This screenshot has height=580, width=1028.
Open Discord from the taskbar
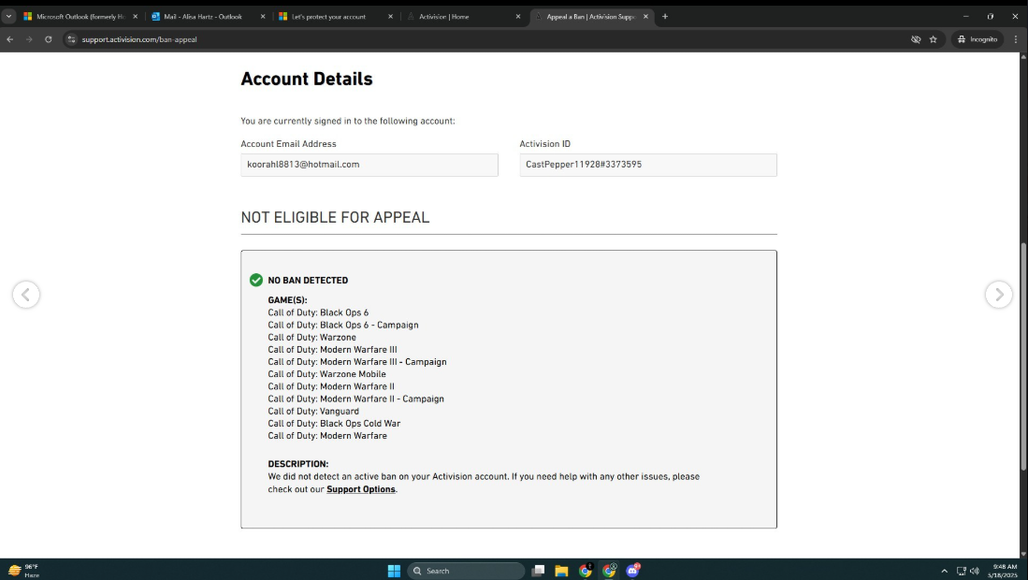(633, 571)
